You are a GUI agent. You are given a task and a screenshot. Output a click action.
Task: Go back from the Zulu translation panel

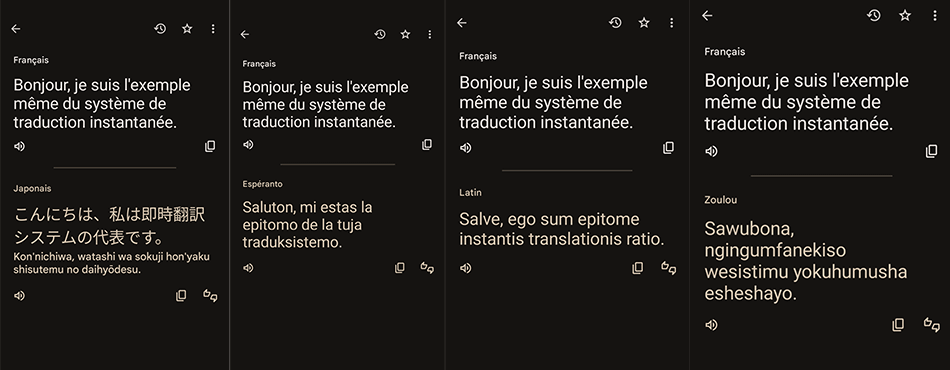click(707, 16)
